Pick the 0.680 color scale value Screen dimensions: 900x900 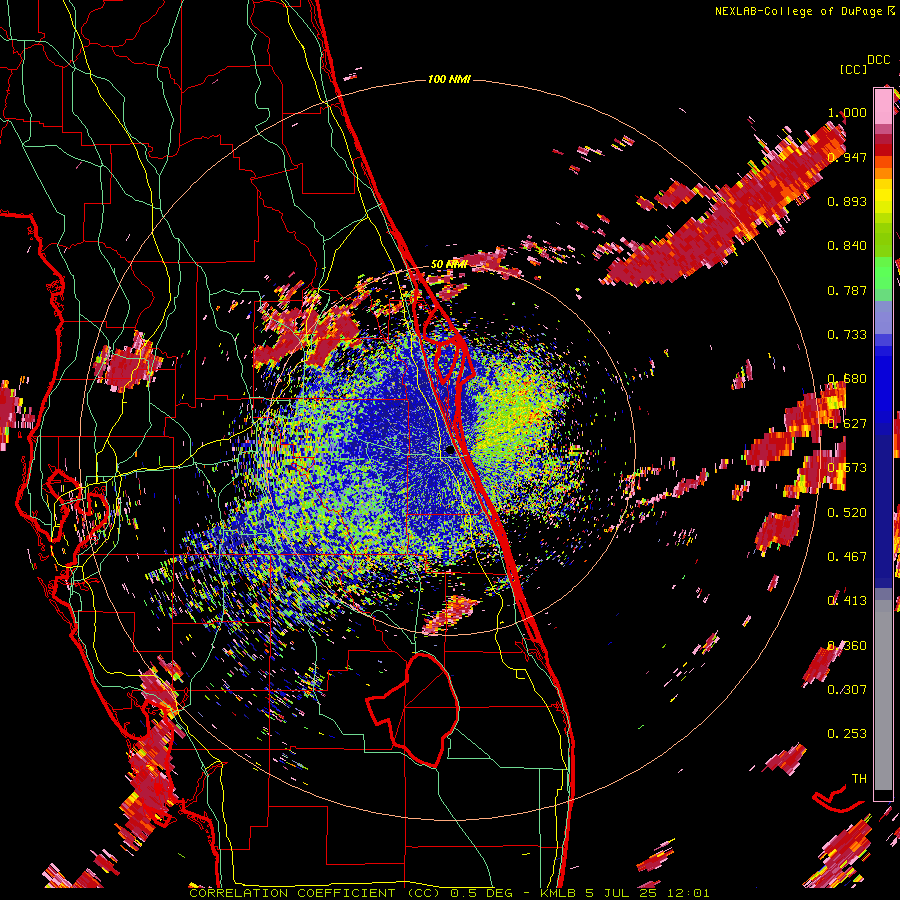pyautogui.click(x=847, y=379)
